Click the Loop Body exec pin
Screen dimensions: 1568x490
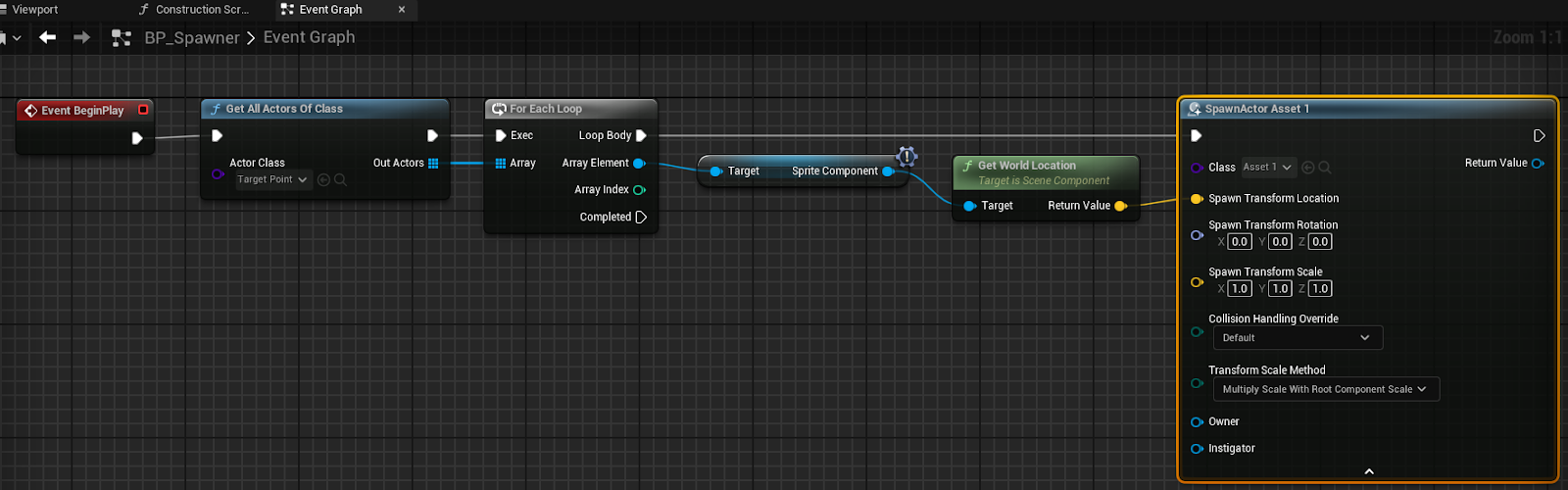(641, 135)
